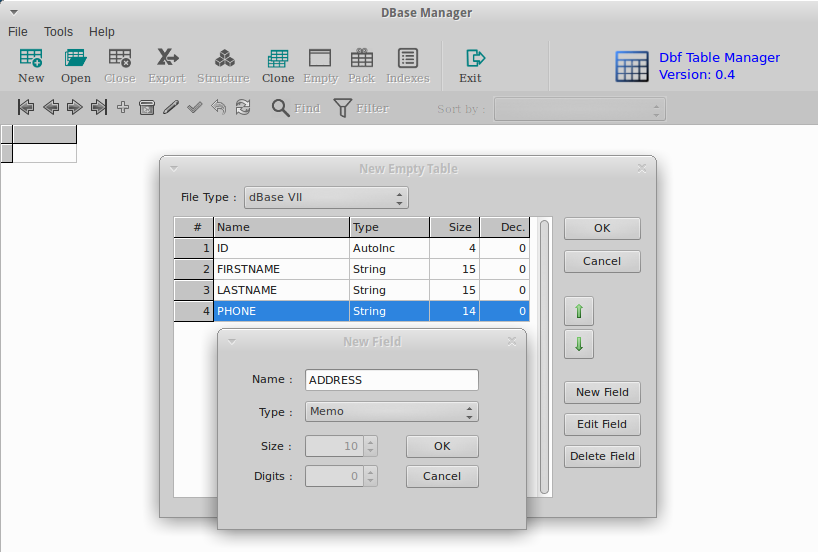
Task: Select the LASTNAME field row
Action: pyautogui.click(x=352, y=290)
